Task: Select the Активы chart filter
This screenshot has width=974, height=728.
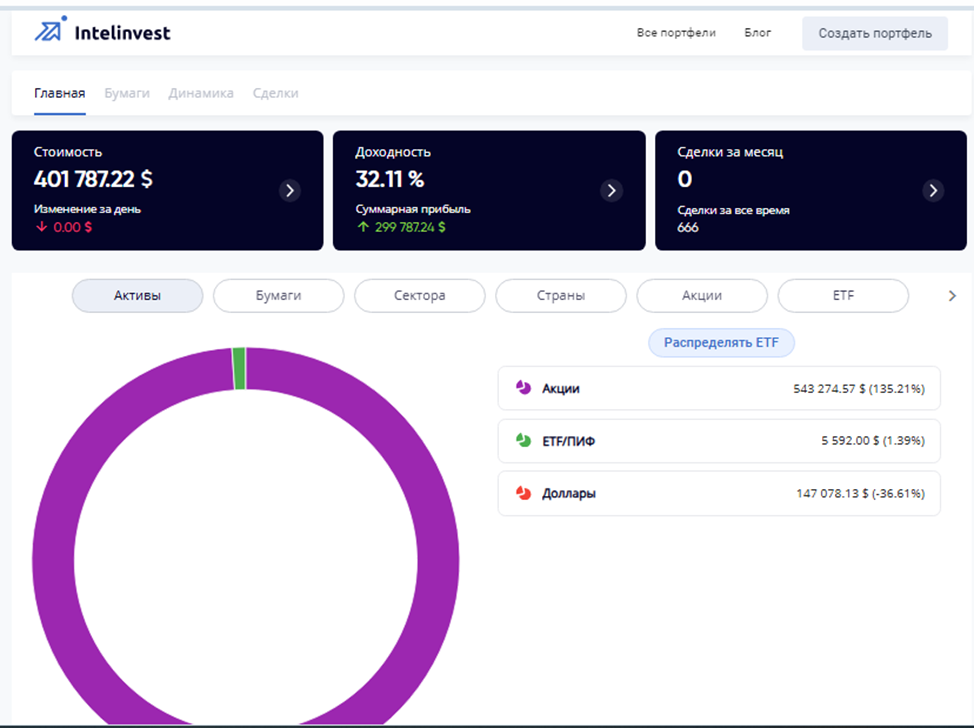Action: (x=137, y=296)
